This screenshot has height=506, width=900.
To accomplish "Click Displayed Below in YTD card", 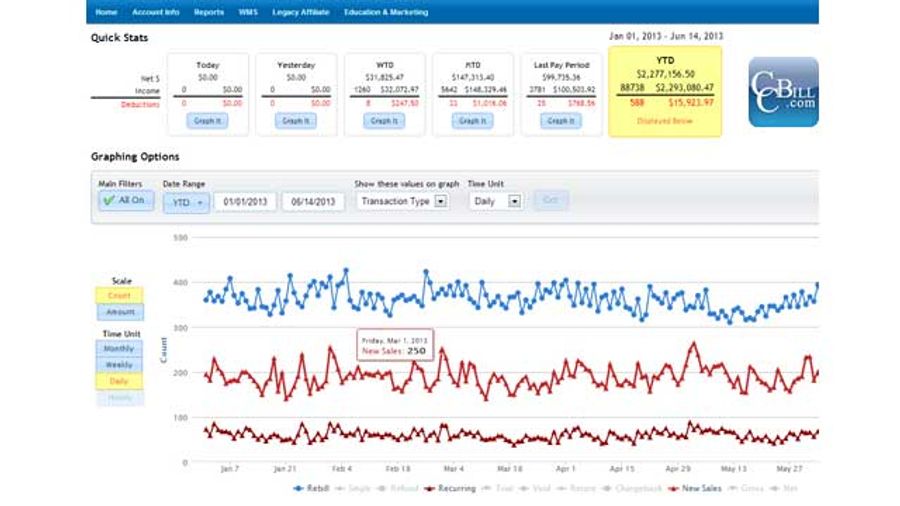I will (x=665, y=121).
